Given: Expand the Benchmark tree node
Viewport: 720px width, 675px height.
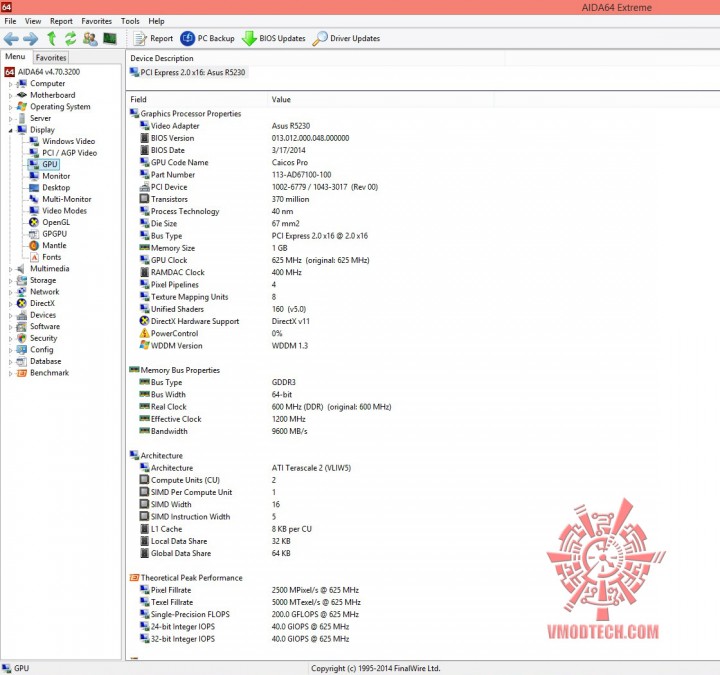Looking at the screenshot, I should [10, 373].
